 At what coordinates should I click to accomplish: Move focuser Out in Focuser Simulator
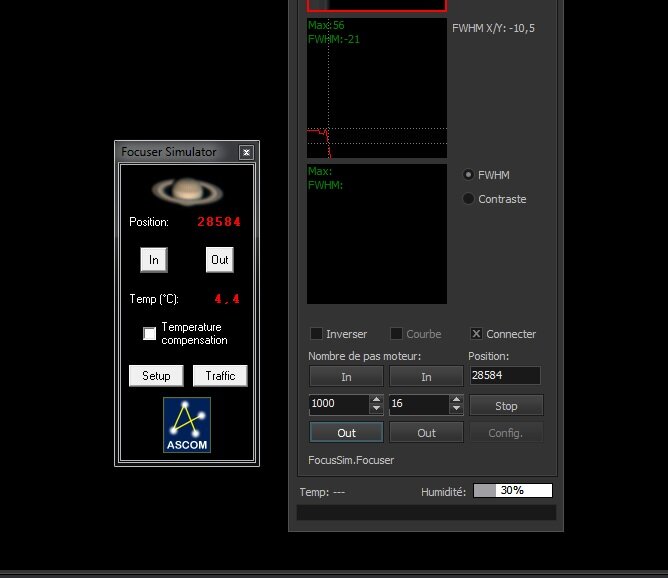tap(219, 260)
